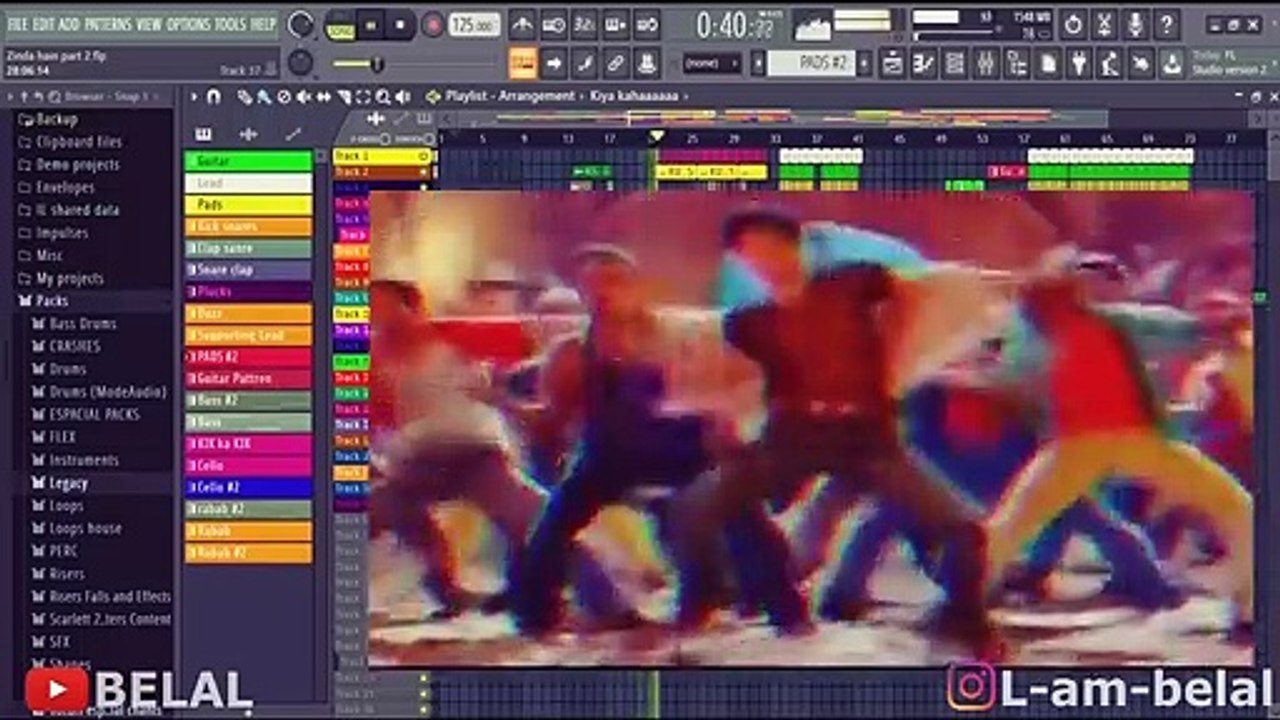Click the link/multilink to controllers icon
Image resolution: width=1280 pixels, height=720 pixels.
616,63
